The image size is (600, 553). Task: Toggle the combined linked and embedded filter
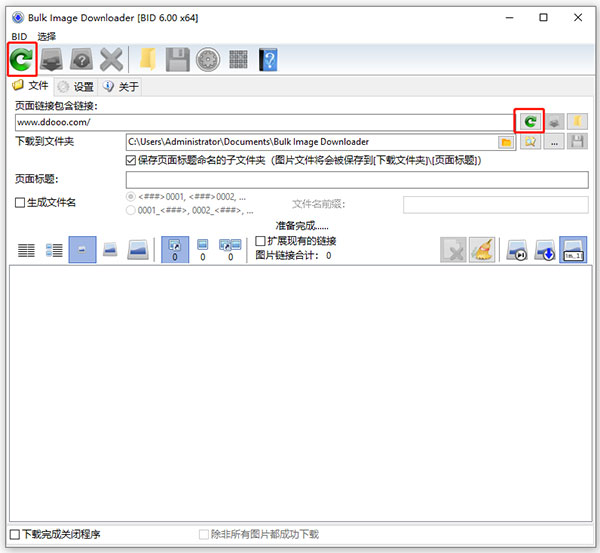click(230, 250)
